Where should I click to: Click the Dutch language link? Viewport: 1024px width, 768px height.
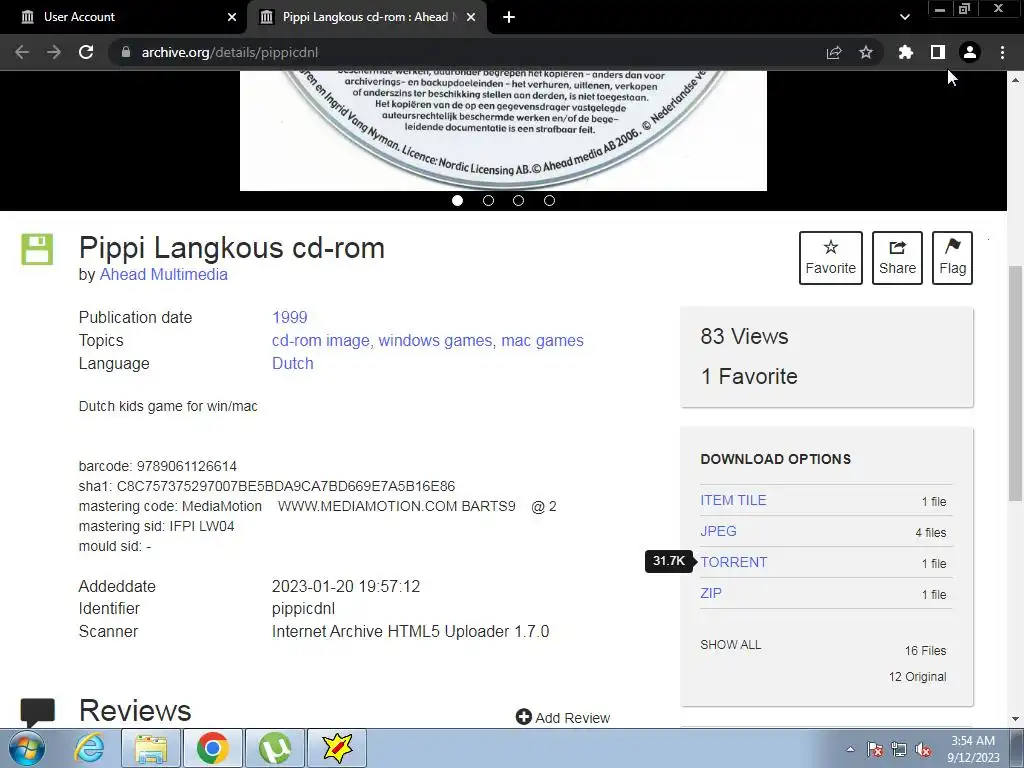click(x=293, y=363)
